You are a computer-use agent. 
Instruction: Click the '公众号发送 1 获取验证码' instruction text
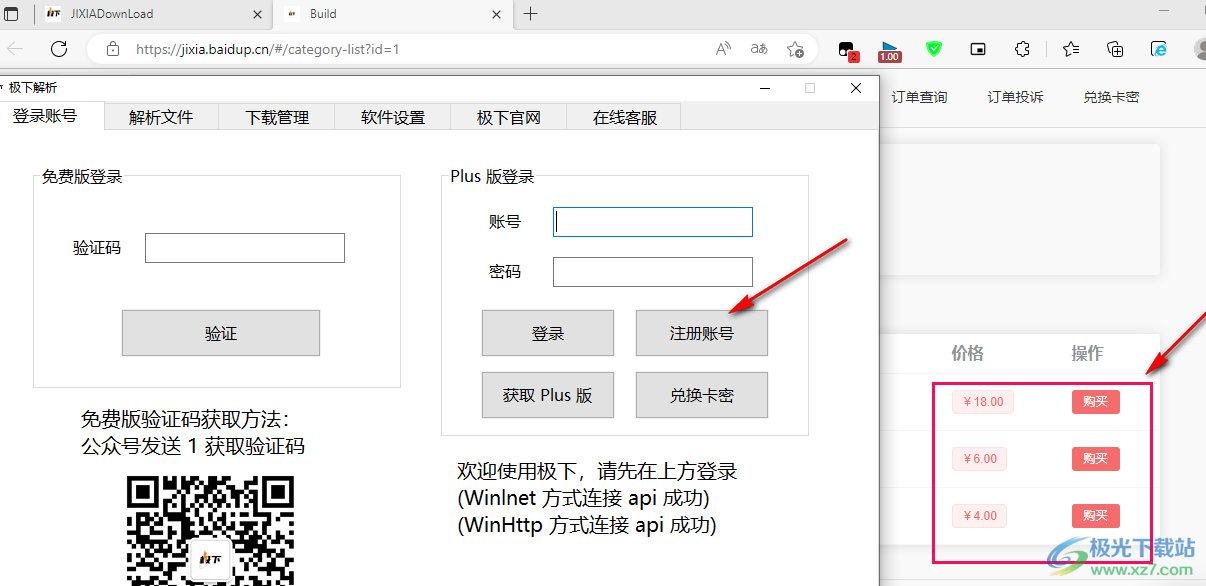pyautogui.click(x=193, y=446)
